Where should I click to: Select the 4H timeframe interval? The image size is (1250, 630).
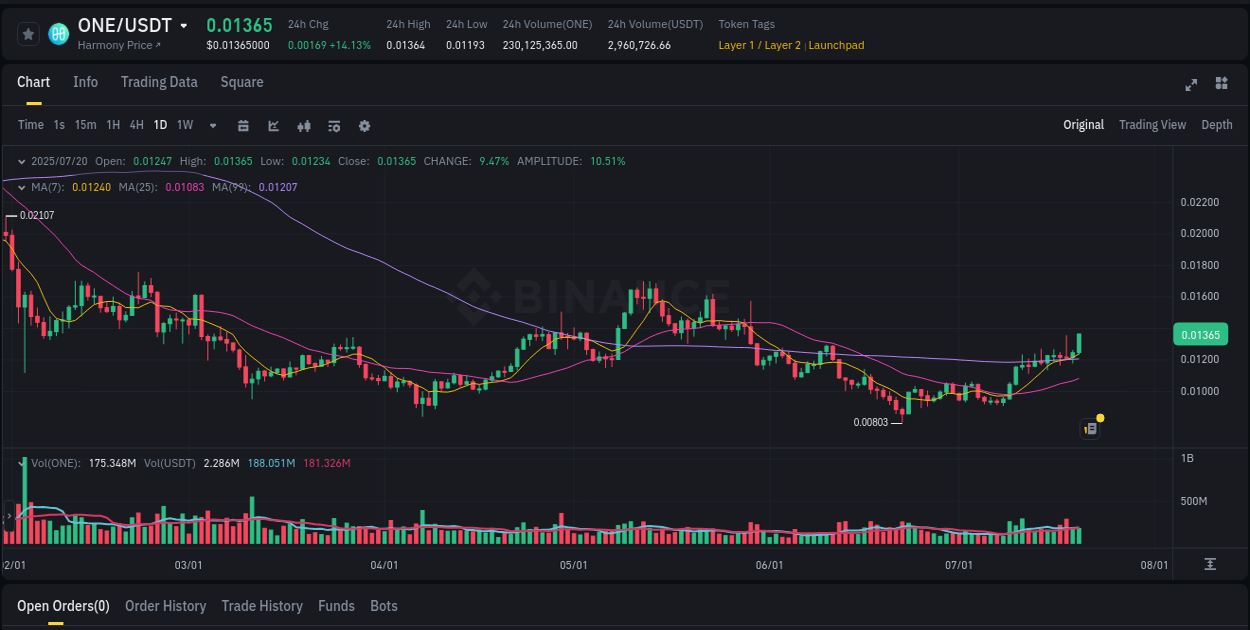pyautogui.click(x=136, y=125)
